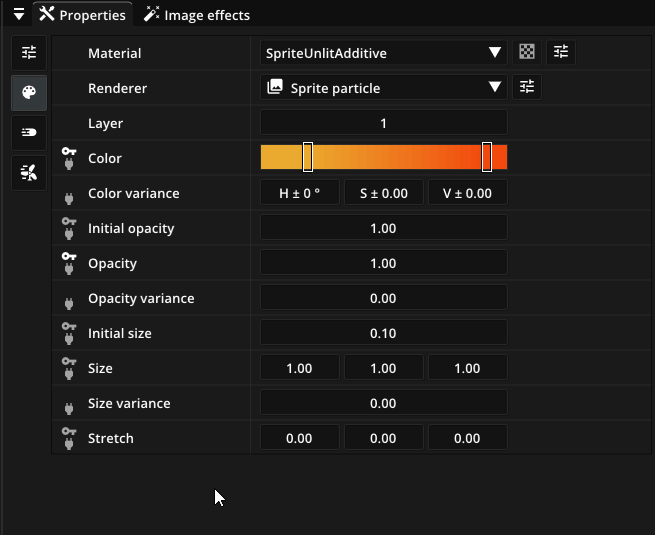This screenshot has height=535, width=655.
Task: Click the third Stretch value field
Action: (467, 438)
